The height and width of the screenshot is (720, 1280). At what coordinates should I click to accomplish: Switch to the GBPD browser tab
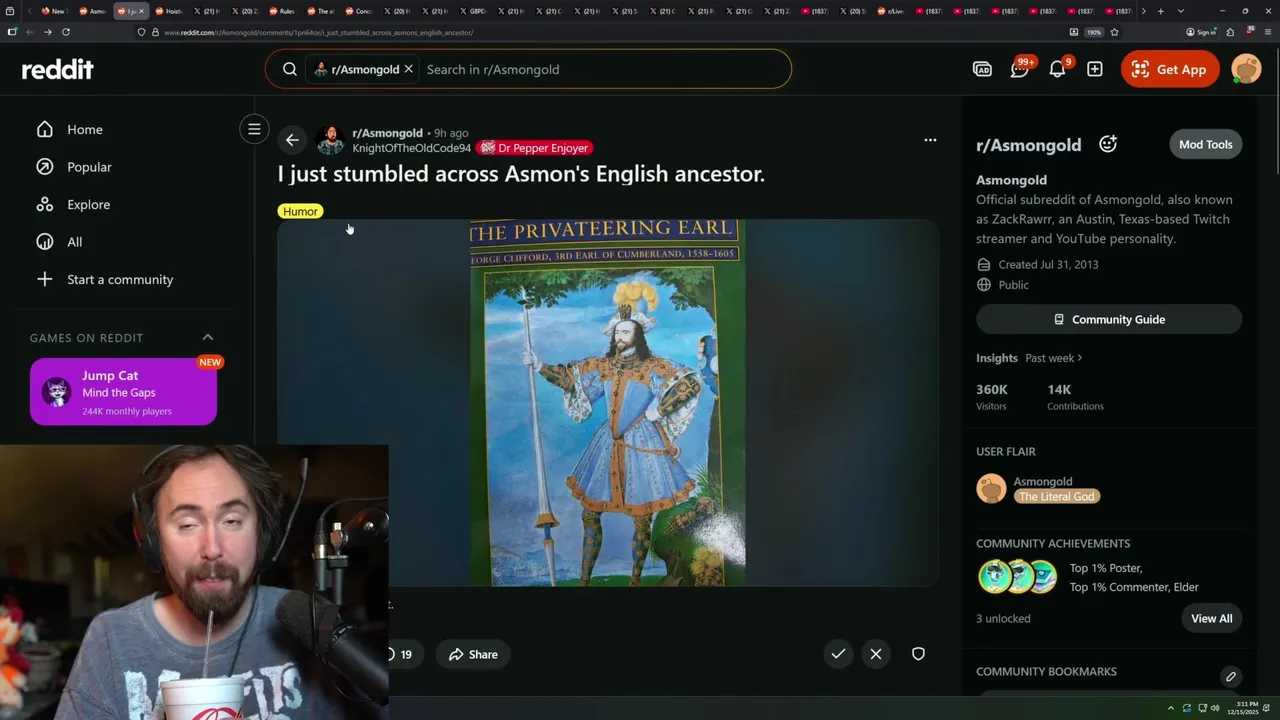pos(474,11)
